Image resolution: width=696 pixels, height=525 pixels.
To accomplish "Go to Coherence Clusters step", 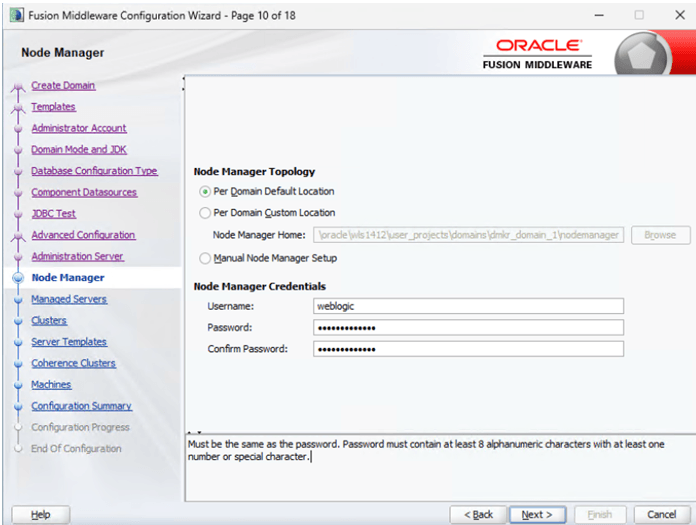I will 73,363.
